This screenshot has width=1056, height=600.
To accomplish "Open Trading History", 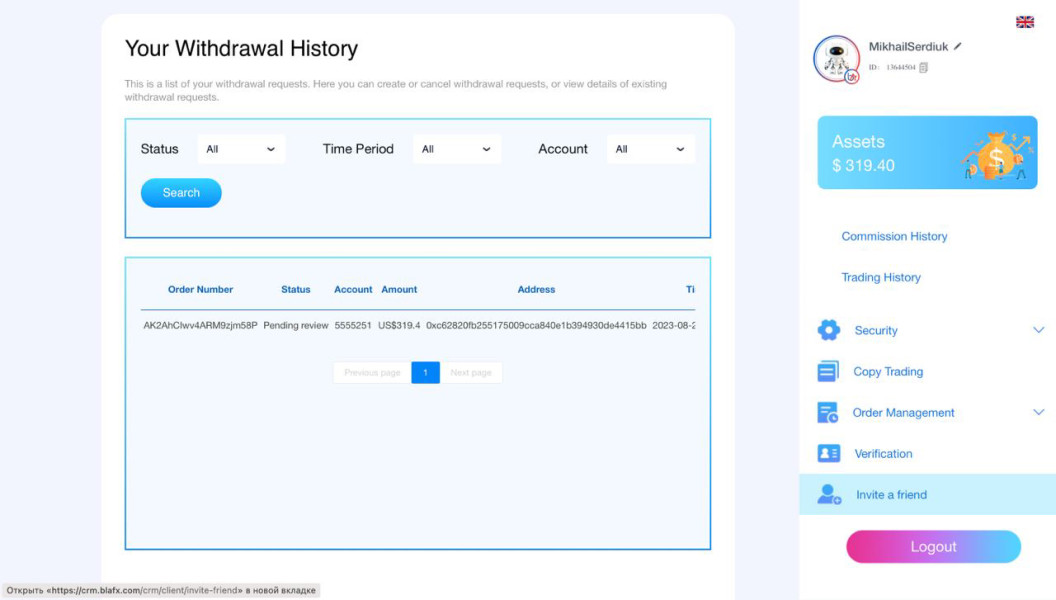I will pos(881,277).
